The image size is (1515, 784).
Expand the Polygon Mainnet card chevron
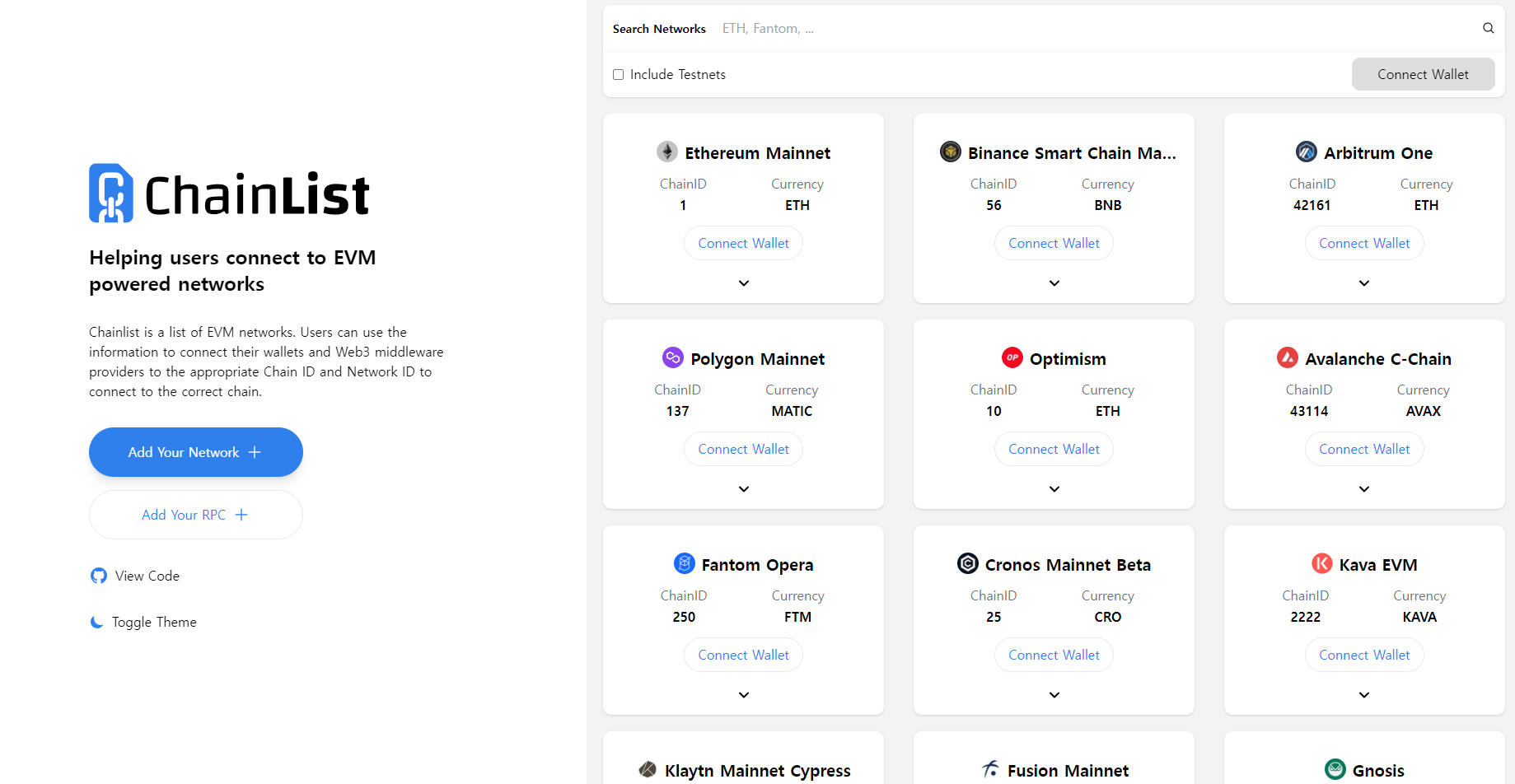pos(744,489)
